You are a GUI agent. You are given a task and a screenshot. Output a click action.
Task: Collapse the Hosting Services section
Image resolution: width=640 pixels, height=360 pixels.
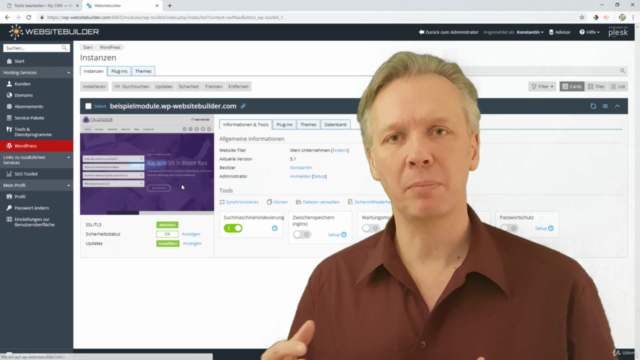pyautogui.click(x=69, y=73)
